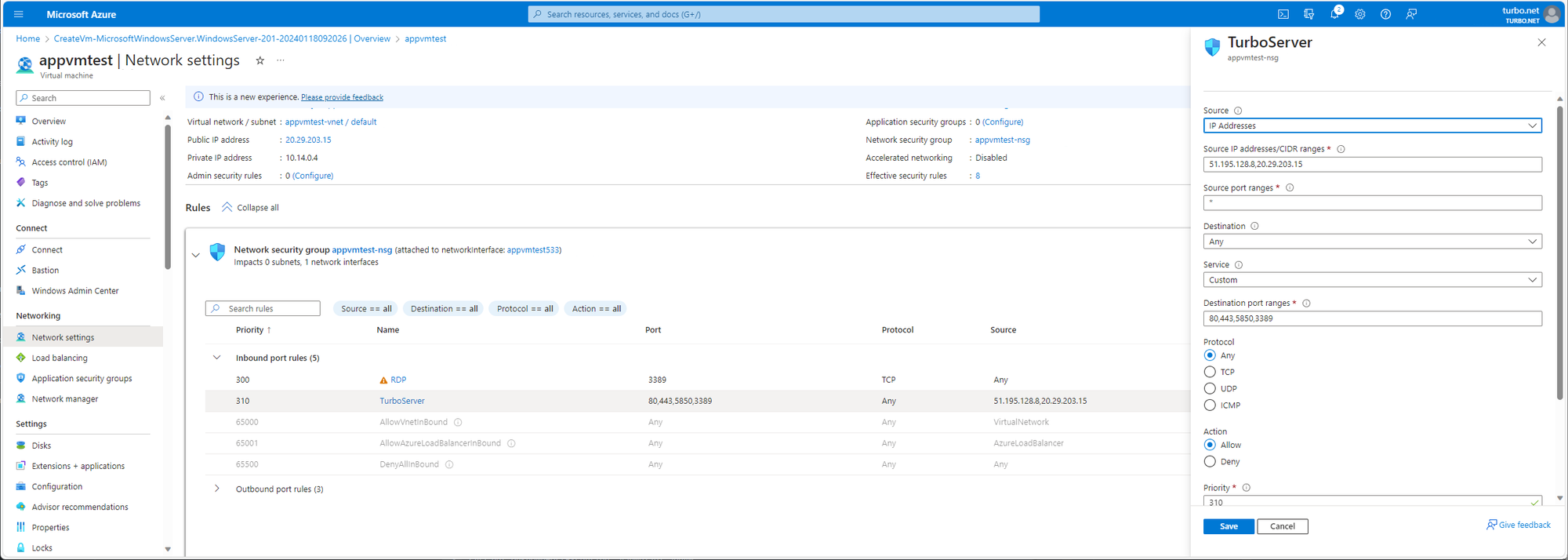Open the notifications bell

pos(1334,14)
